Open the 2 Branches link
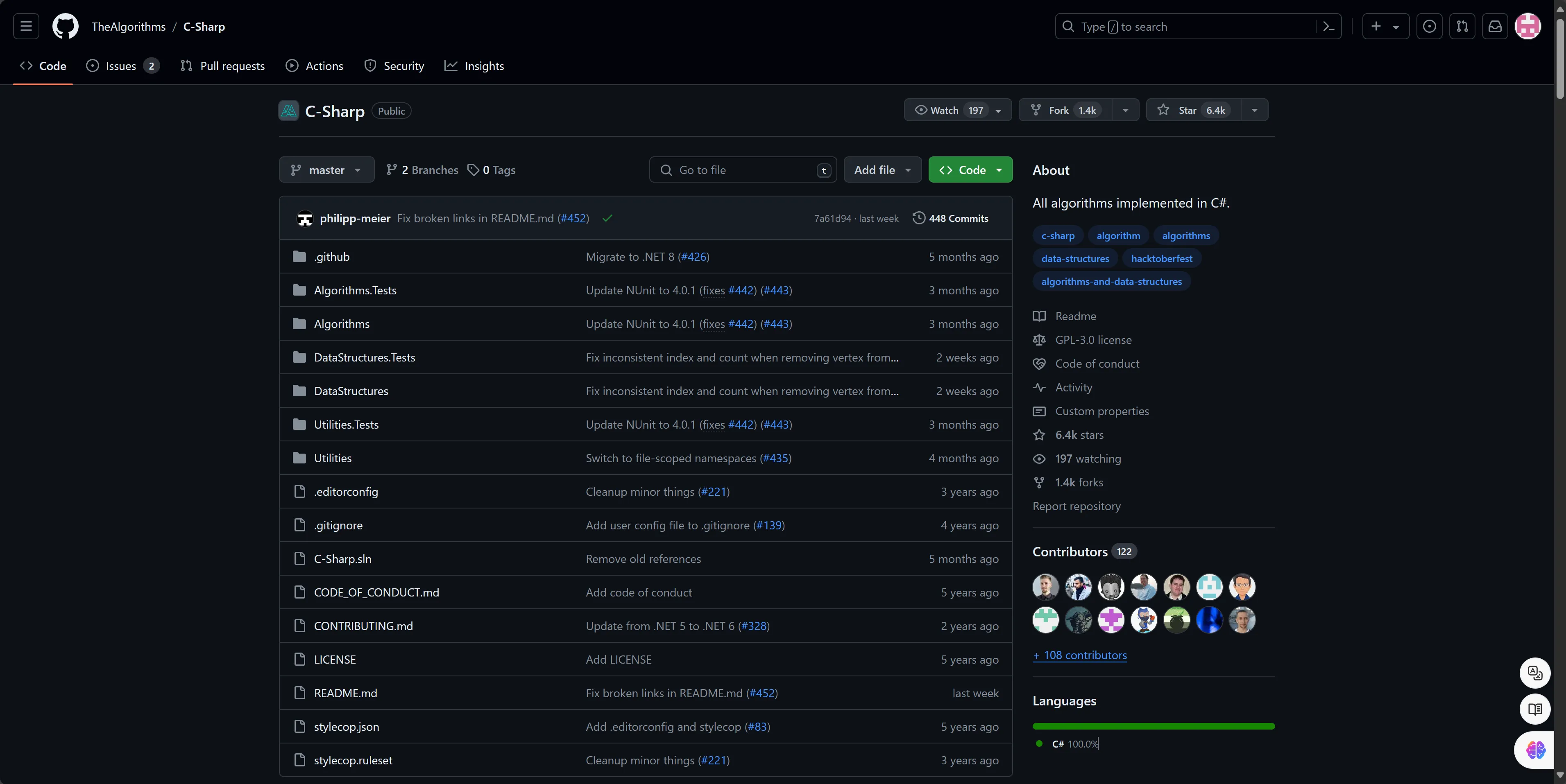The width and height of the screenshot is (1566, 784). 422,169
